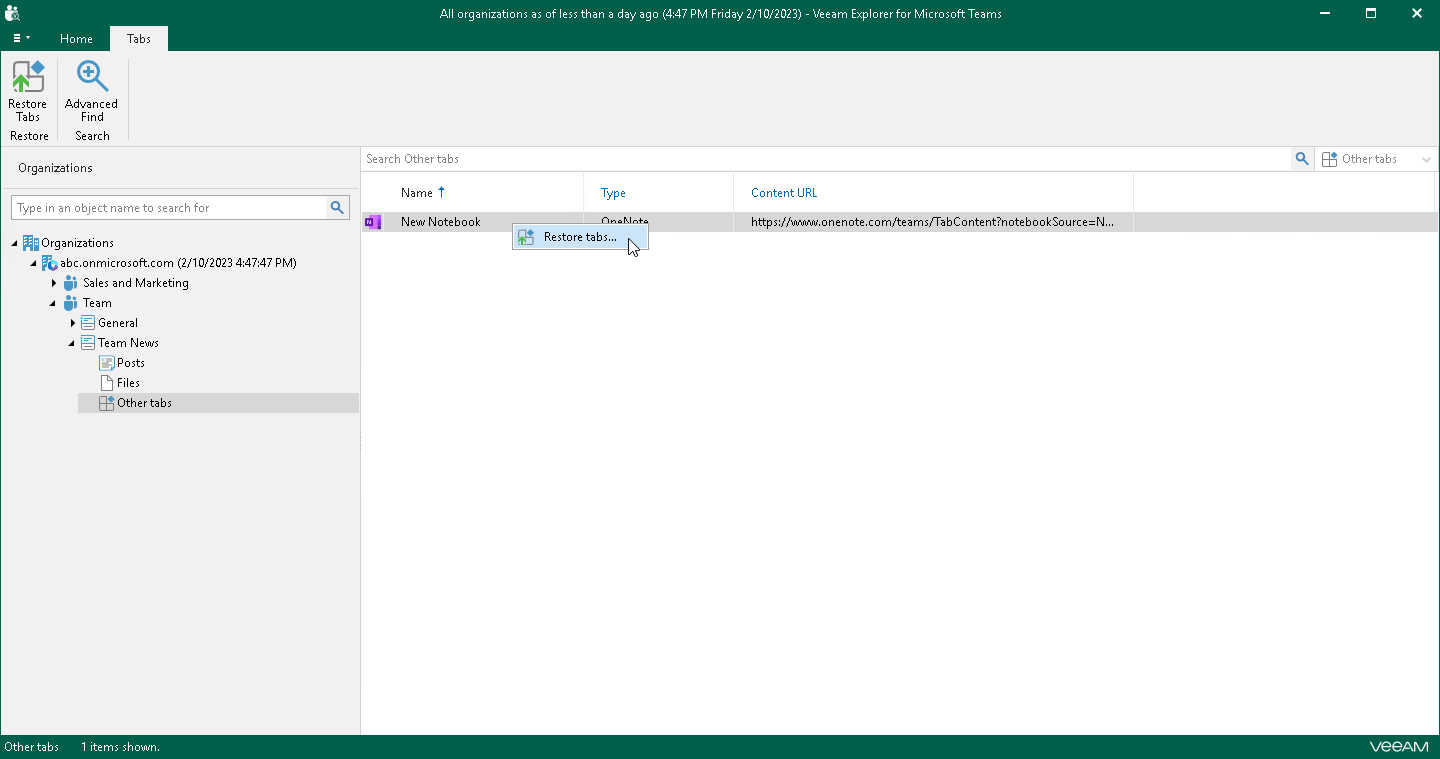Select the Organizations tree label

[77, 243]
